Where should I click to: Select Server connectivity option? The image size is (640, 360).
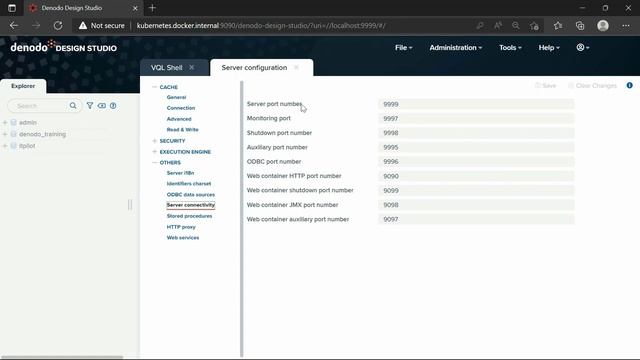[x=191, y=205]
